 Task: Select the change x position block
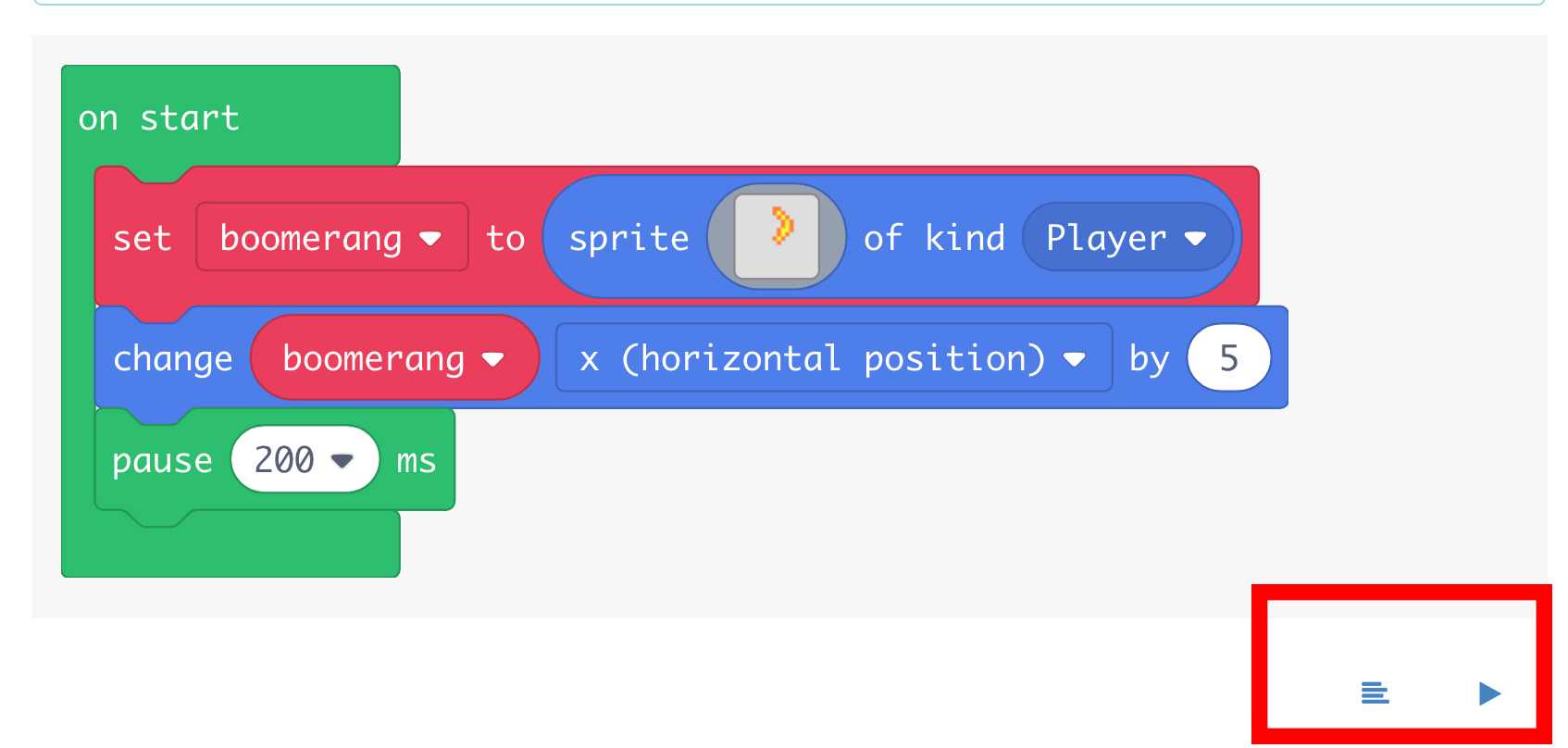(172, 358)
